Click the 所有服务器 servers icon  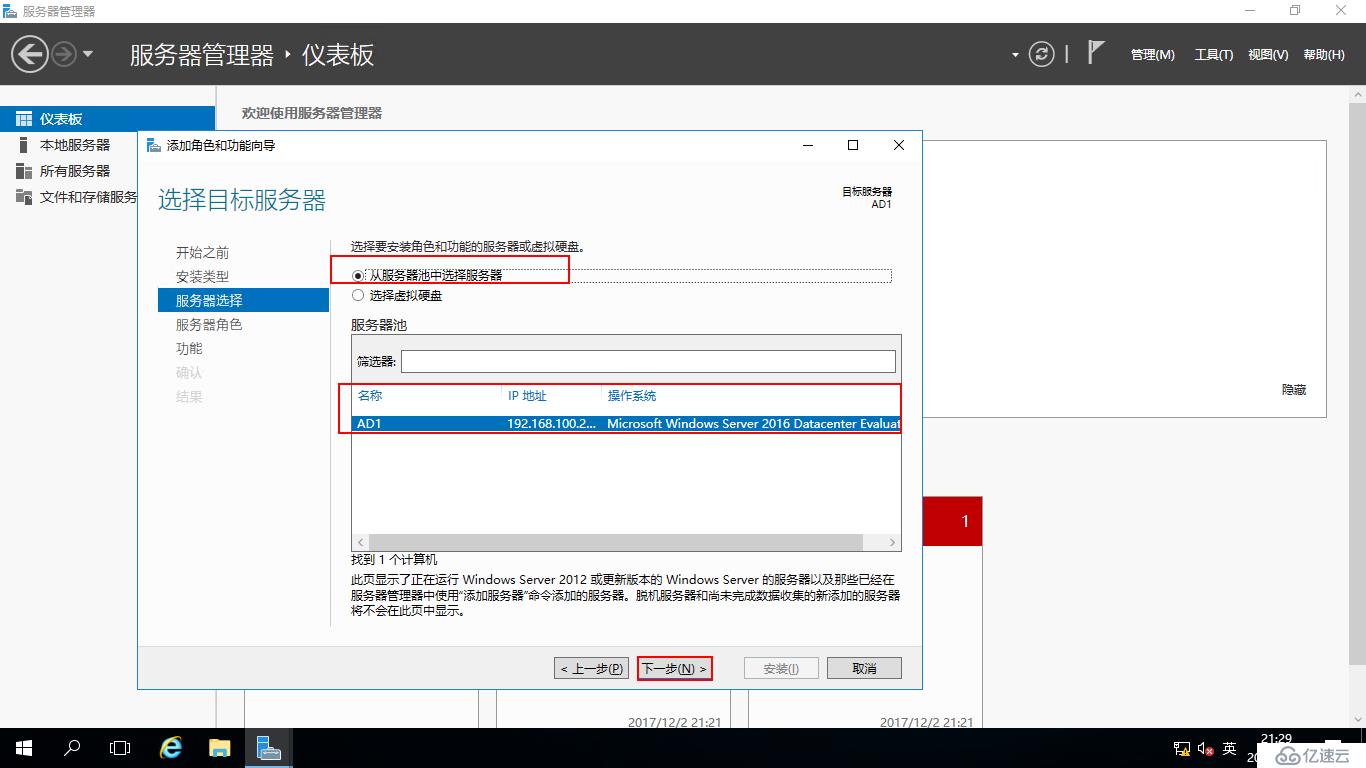24,171
